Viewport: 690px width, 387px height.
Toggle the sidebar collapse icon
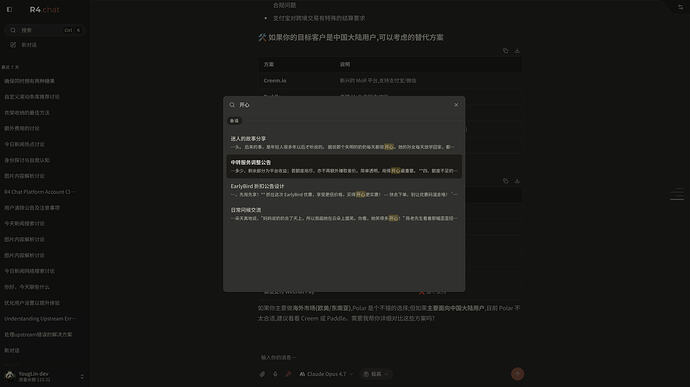(9, 9)
